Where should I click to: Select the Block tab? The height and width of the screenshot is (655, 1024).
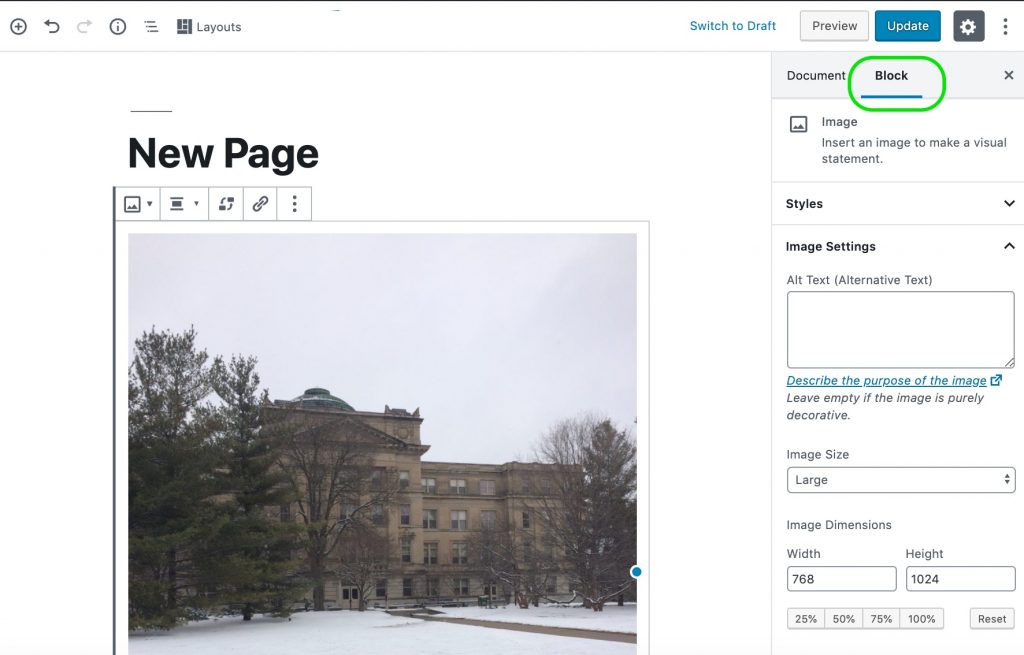pyautogui.click(x=891, y=76)
